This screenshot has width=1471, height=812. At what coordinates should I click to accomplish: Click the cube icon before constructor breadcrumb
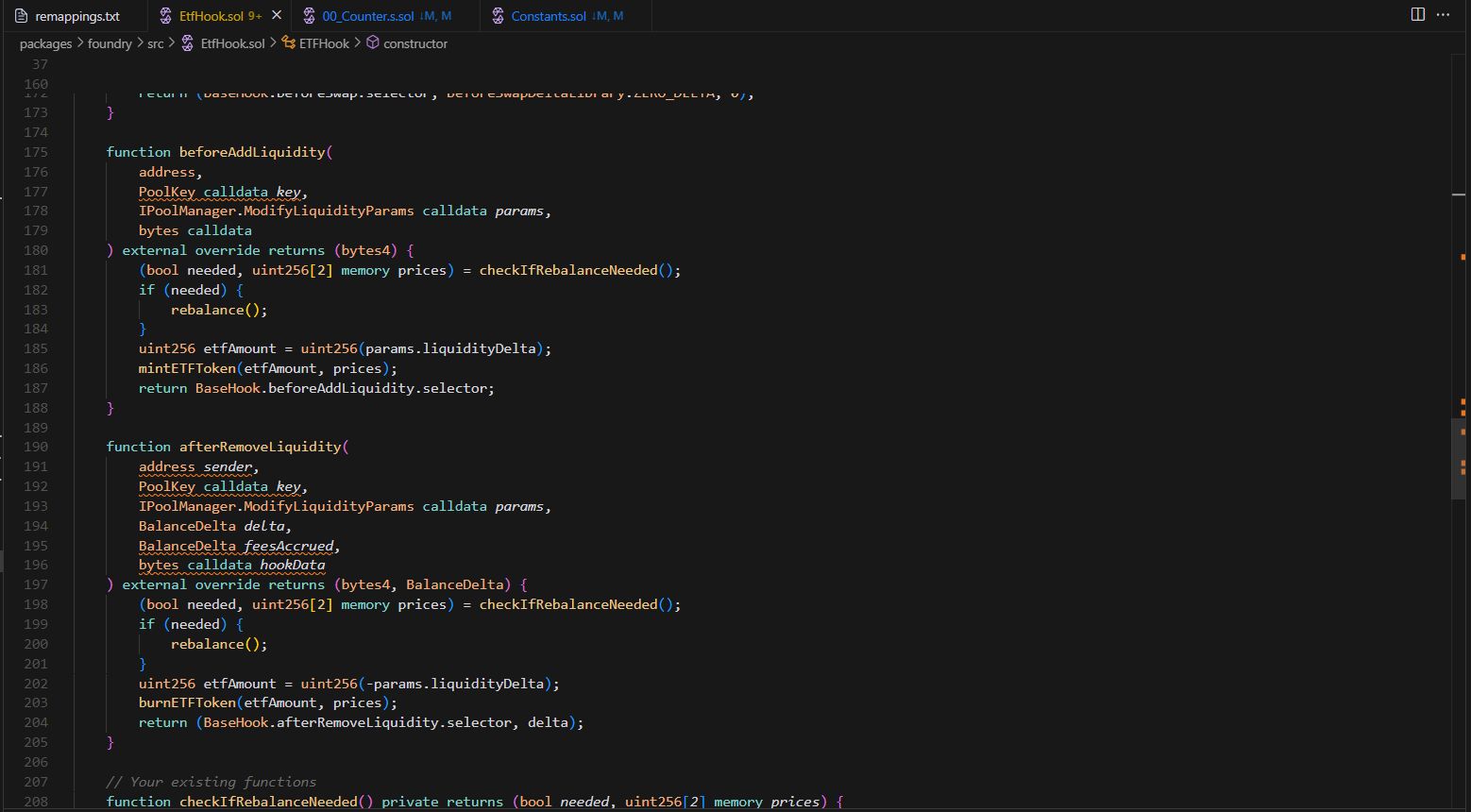[372, 43]
